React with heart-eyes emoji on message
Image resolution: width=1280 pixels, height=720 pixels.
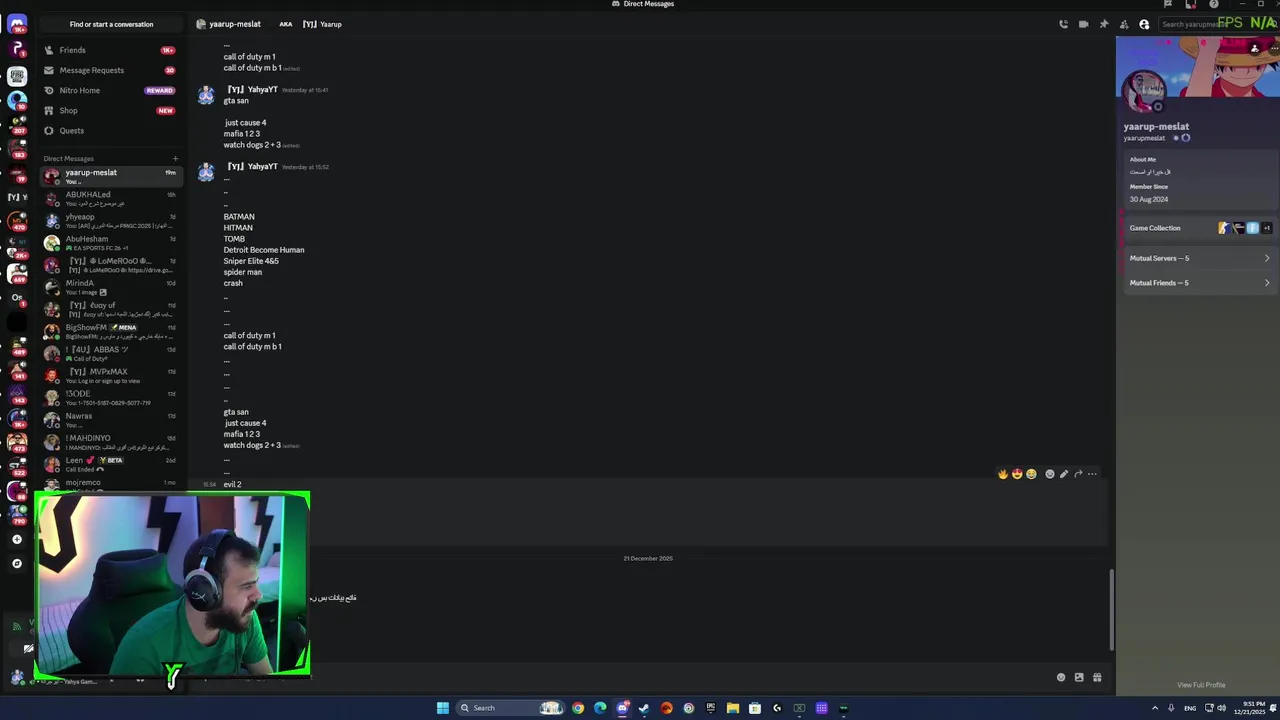tap(1017, 474)
